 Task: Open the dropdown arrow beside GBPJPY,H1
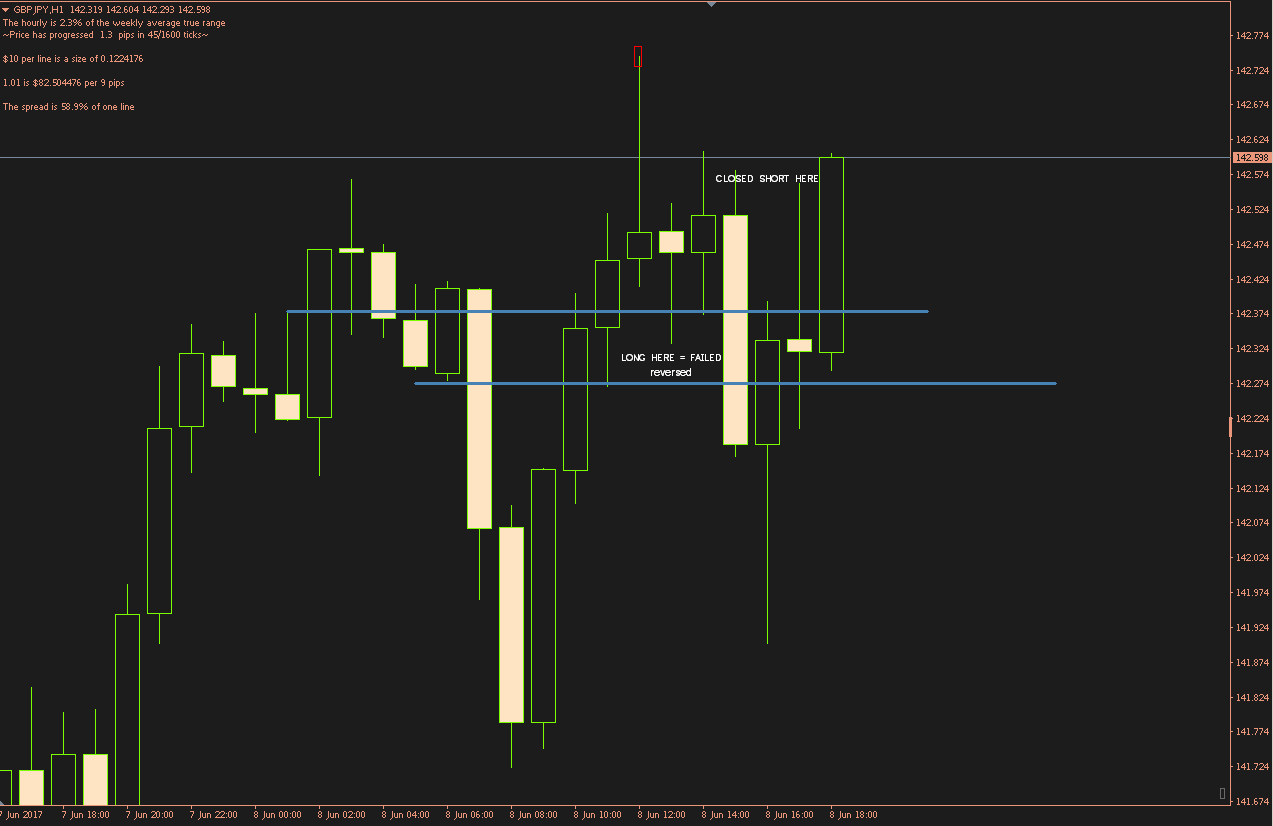click(x=6, y=9)
